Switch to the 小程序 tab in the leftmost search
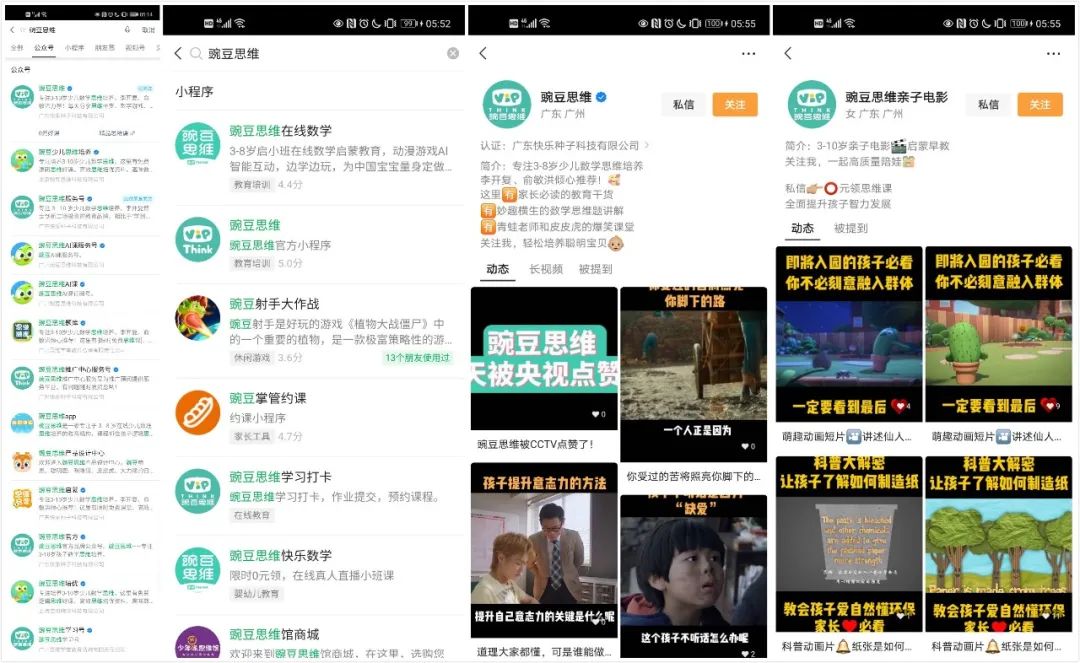The height and width of the screenshot is (663, 1080). pos(74,47)
